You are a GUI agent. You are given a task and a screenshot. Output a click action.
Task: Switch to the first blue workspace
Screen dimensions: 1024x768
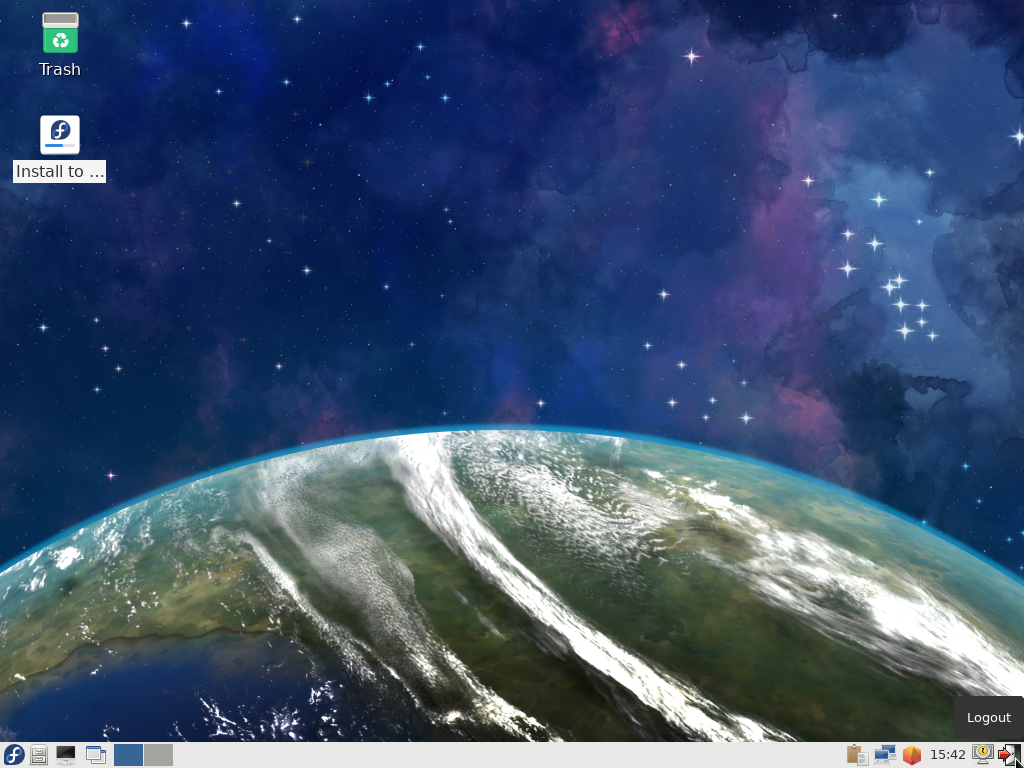pyautogui.click(x=128, y=755)
